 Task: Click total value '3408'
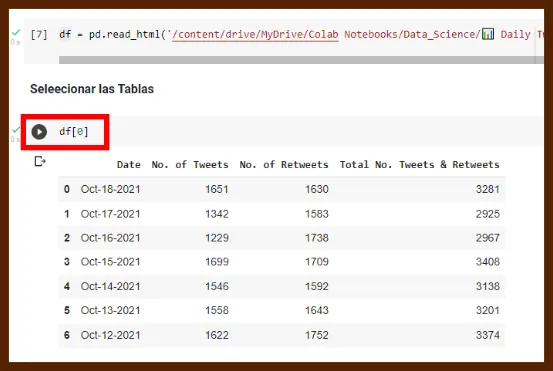pyautogui.click(x=488, y=262)
